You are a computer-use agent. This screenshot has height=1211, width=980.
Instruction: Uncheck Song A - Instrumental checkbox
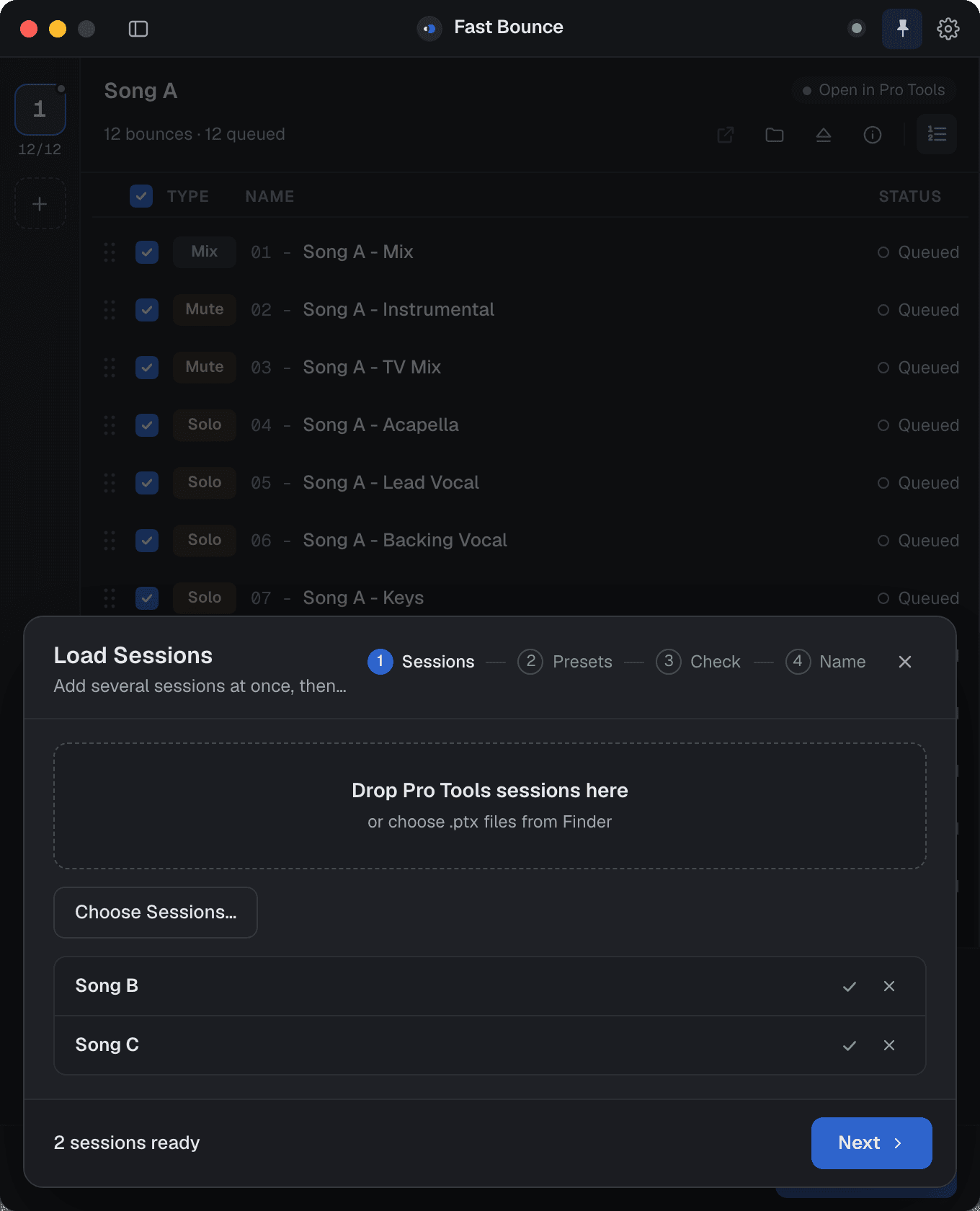coord(147,310)
